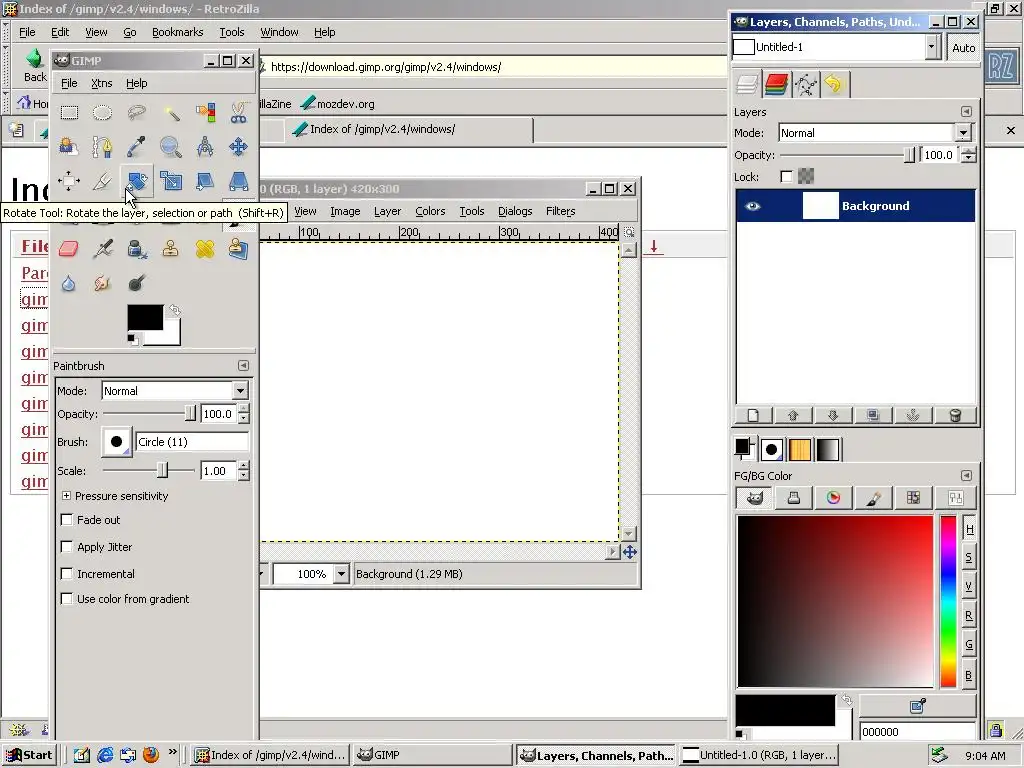
Task: Switch to the Untitled-1.0 taskbar window
Action: pyautogui.click(x=760, y=755)
